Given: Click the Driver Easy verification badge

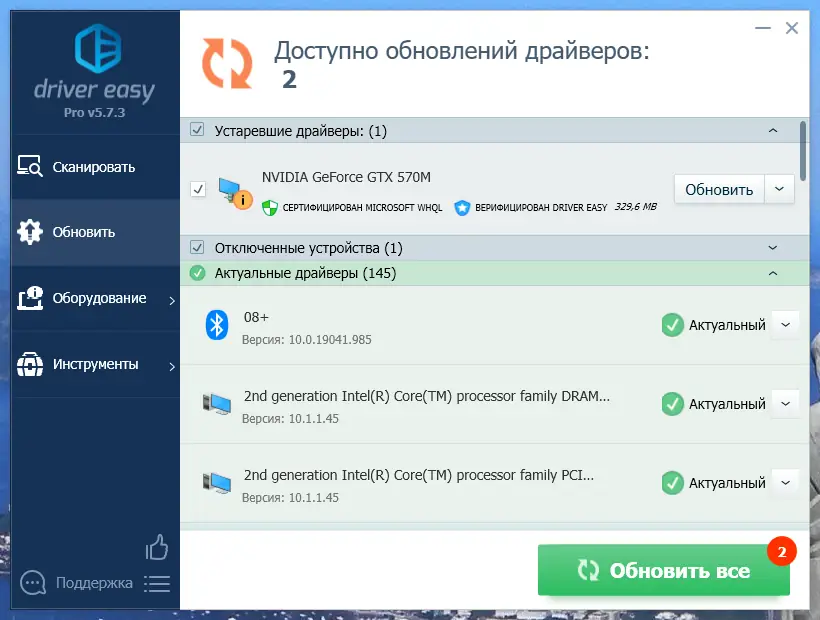Looking at the screenshot, I should pos(461,208).
